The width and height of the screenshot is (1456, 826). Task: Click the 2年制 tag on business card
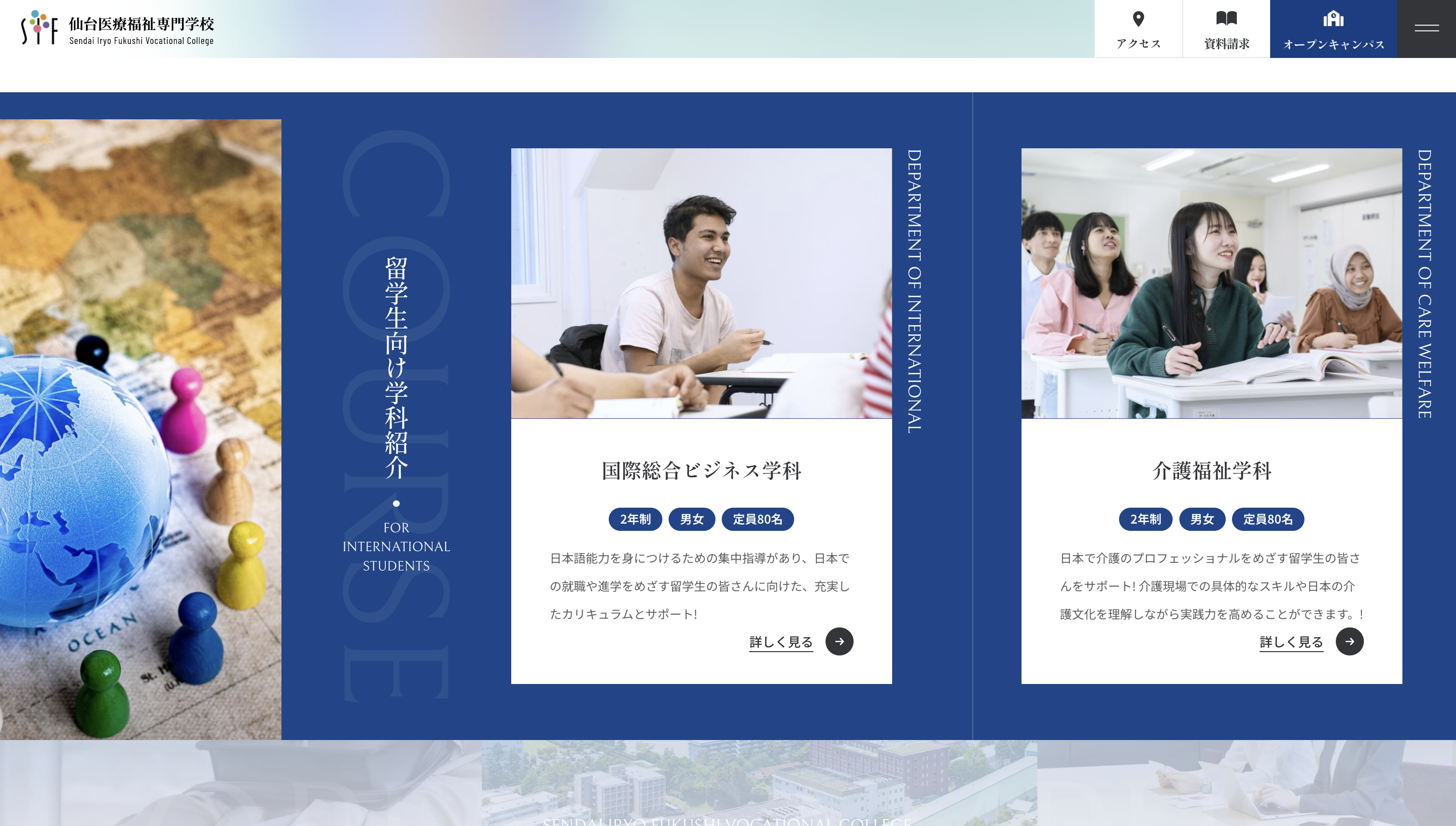click(x=635, y=519)
